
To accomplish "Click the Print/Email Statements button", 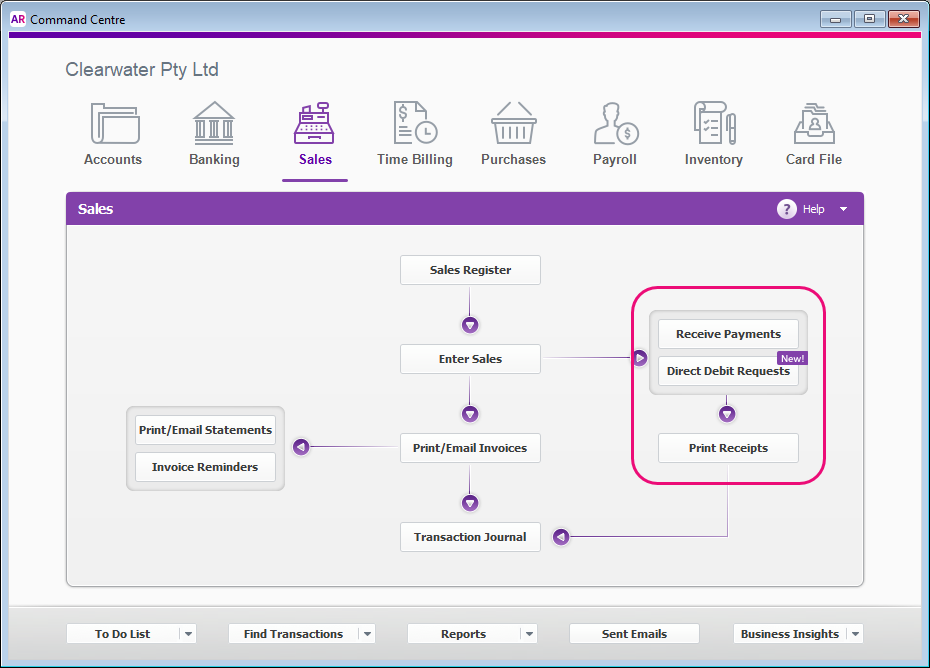I will point(205,430).
